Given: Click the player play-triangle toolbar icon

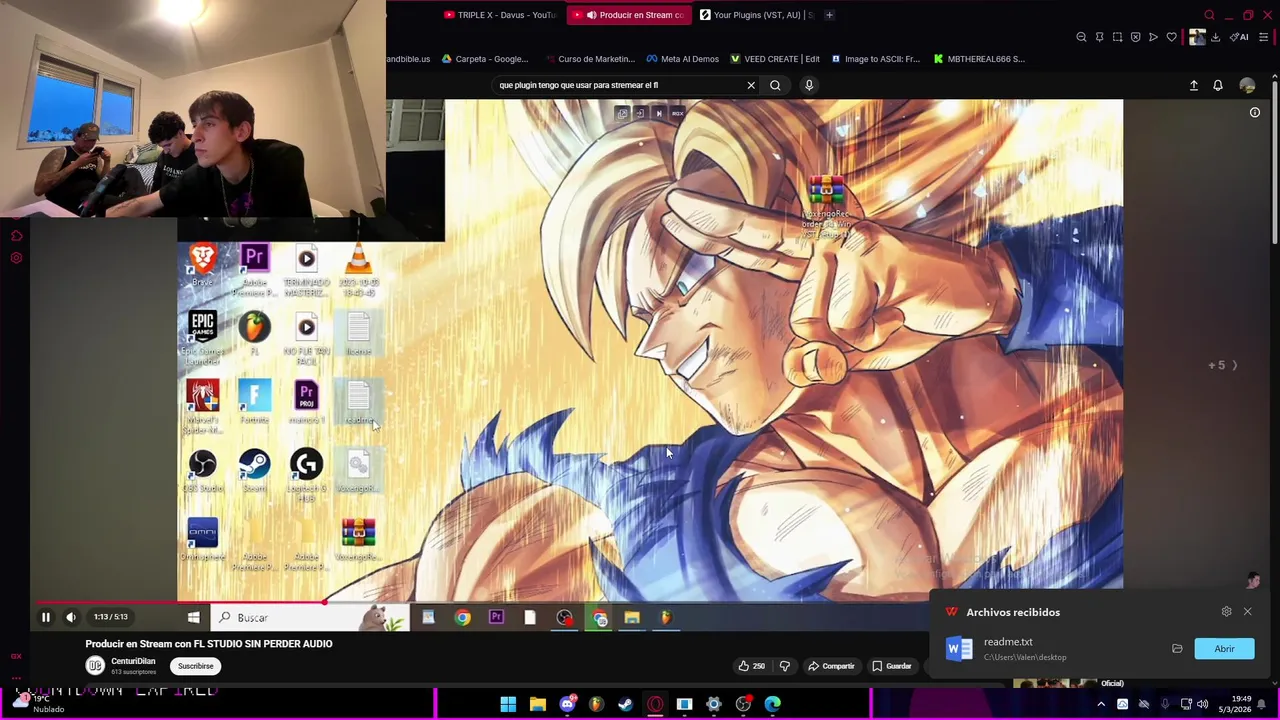Looking at the screenshot, I should click(1153, 37).
